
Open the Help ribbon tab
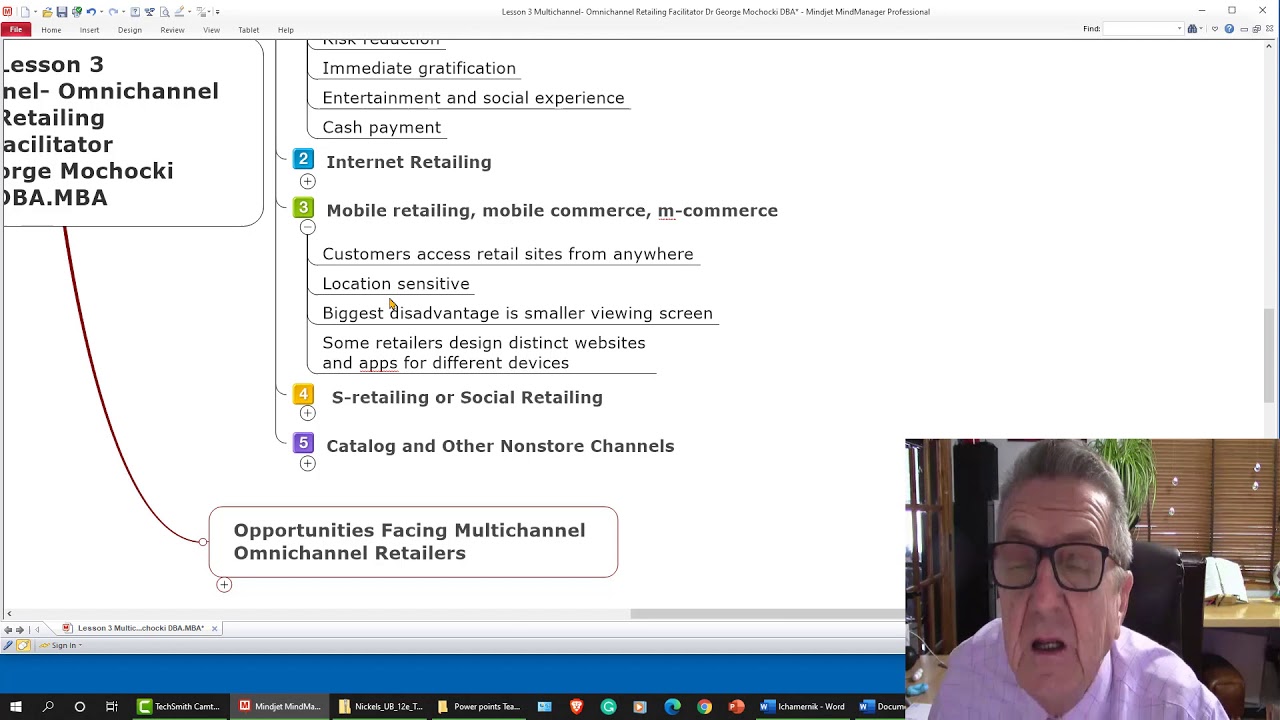click(x=286, y=30)
